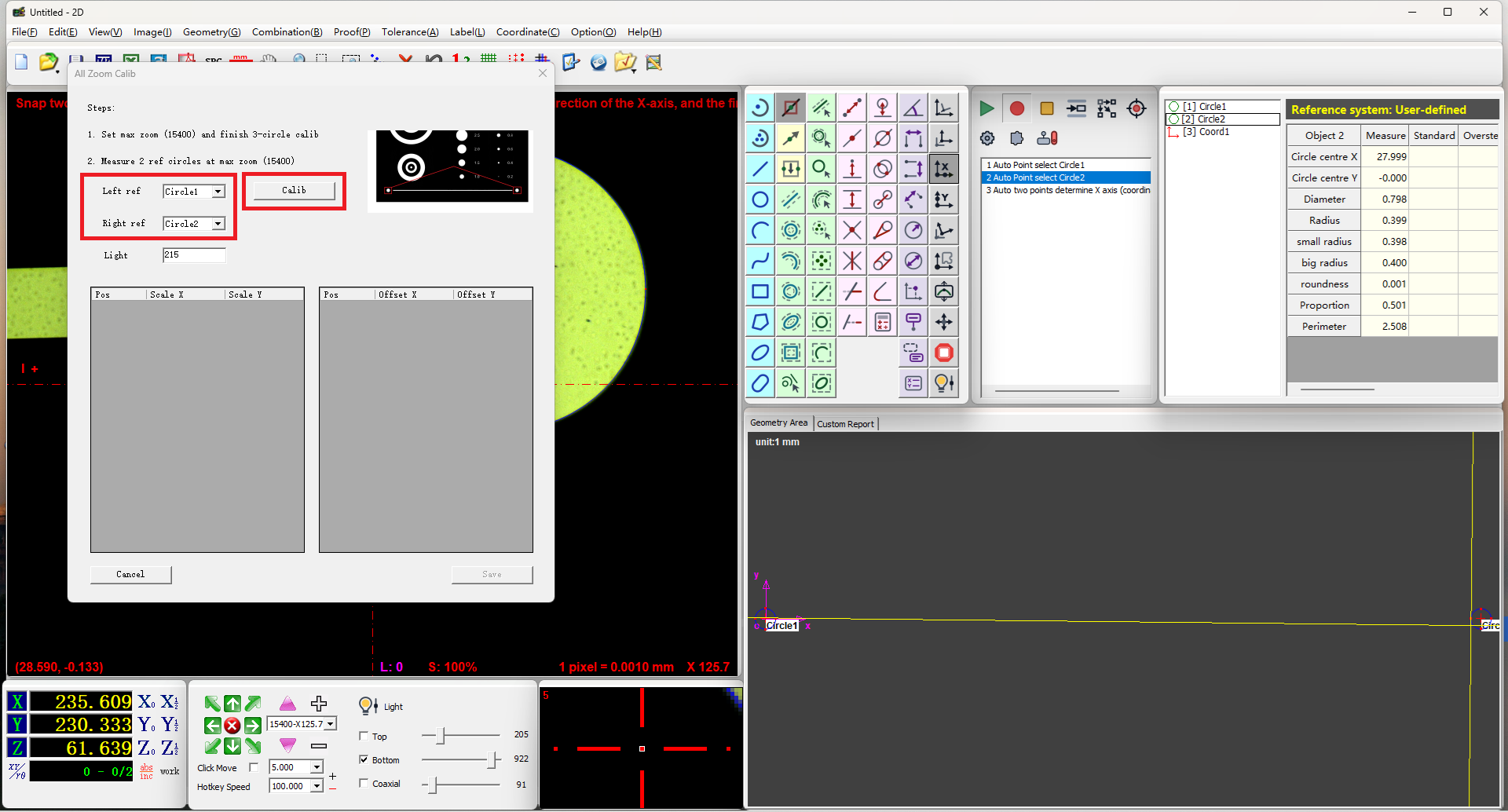Close the All Zoom Calib dialog

click(x=543, y=73)
